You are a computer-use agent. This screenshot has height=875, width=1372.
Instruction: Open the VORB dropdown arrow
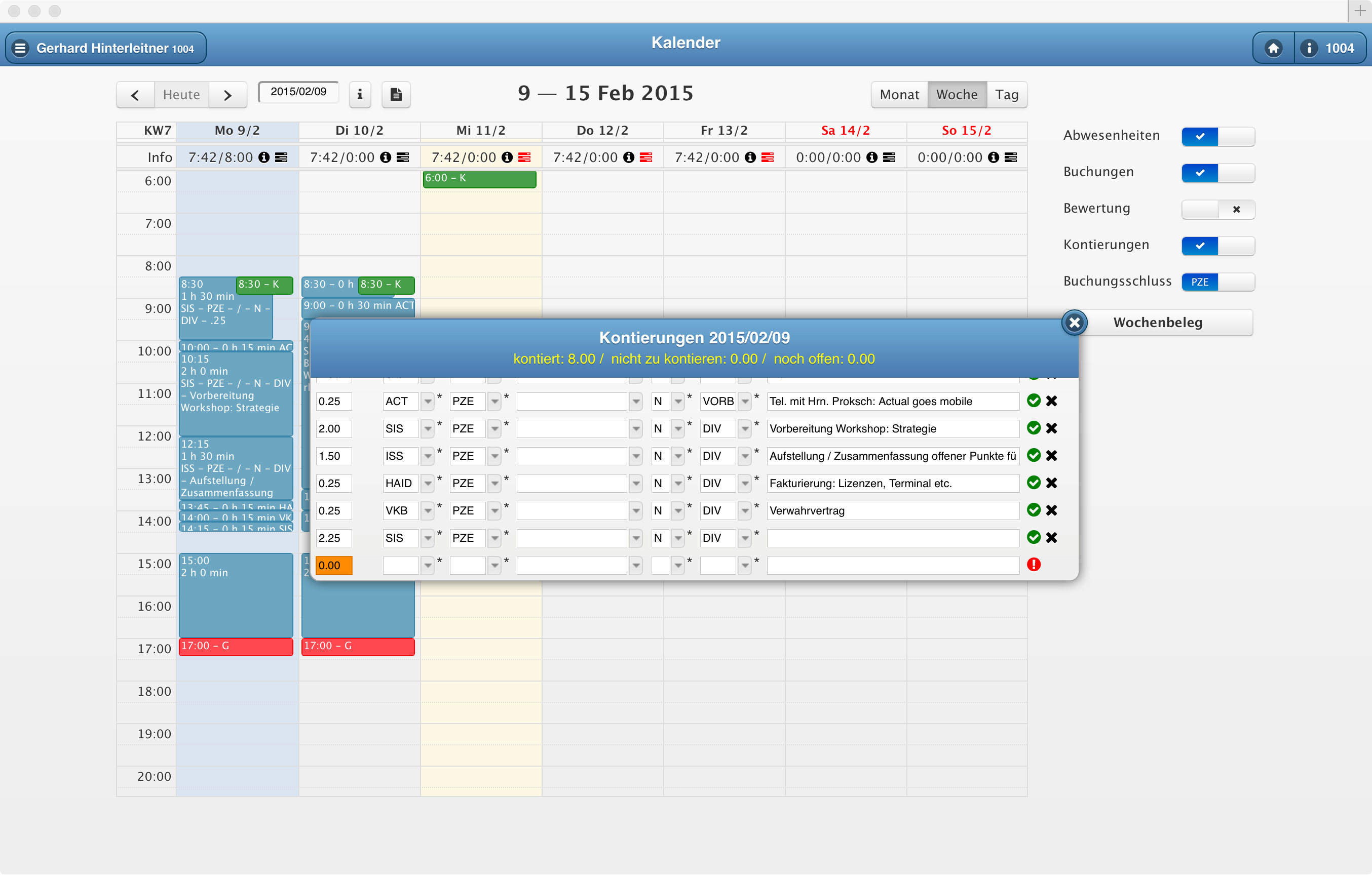point(745,402)
